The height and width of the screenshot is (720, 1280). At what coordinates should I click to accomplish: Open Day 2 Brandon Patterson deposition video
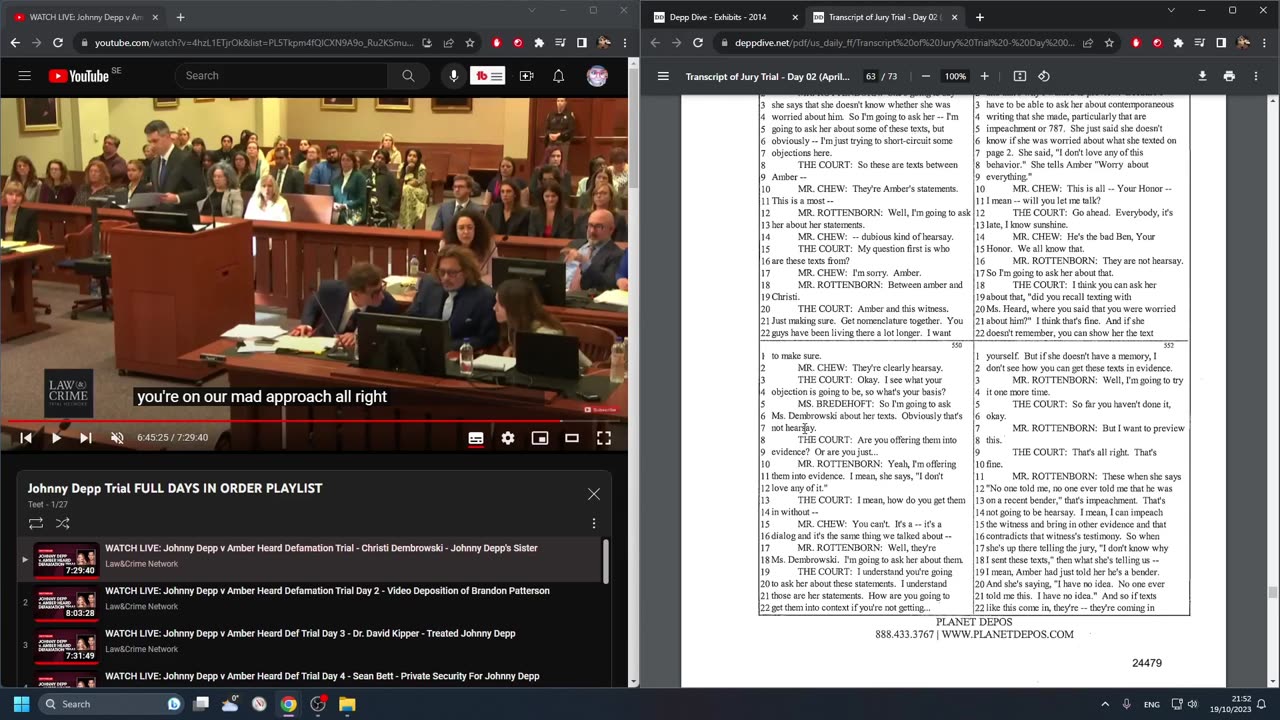tap(310, 602)
